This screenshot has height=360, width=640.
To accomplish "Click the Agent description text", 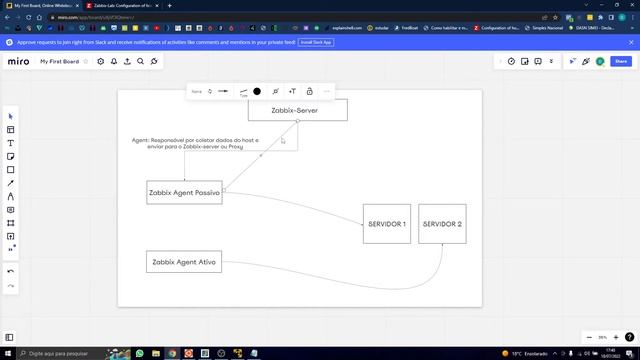I will point(195,143).
